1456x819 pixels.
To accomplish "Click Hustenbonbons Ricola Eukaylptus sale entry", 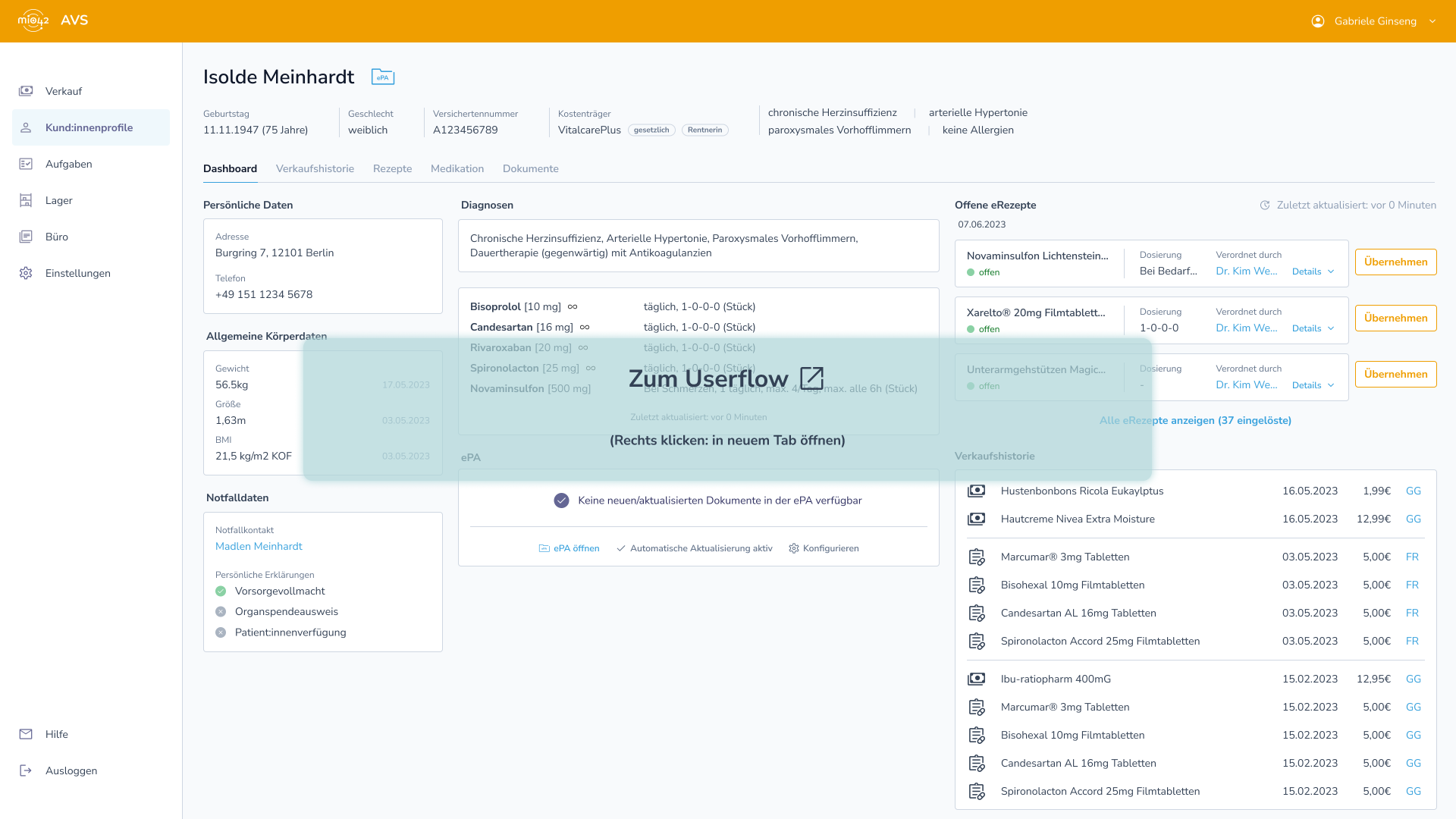I will tap(1081, 491).
